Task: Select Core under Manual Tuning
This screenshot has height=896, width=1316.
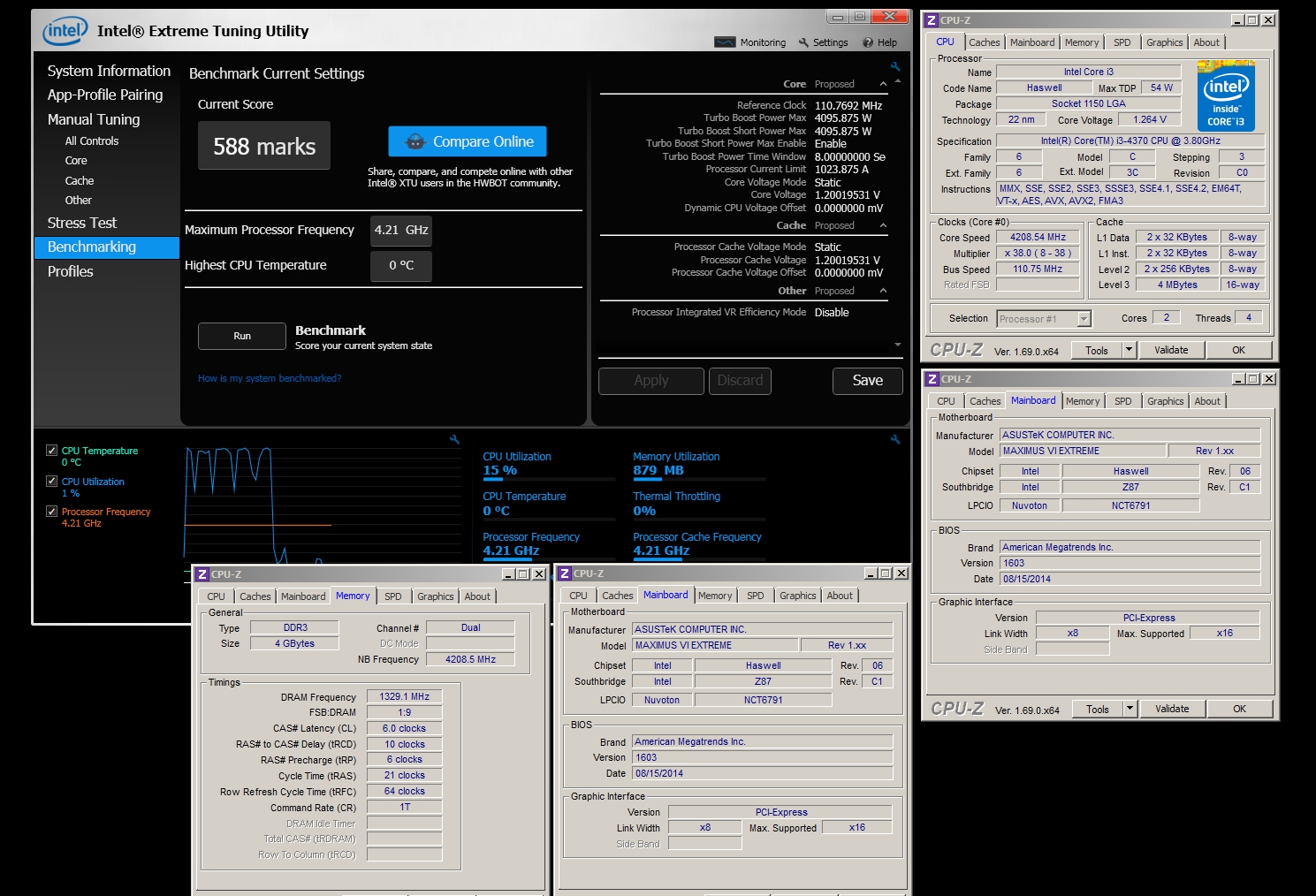Action: click(x=76, y=161)
